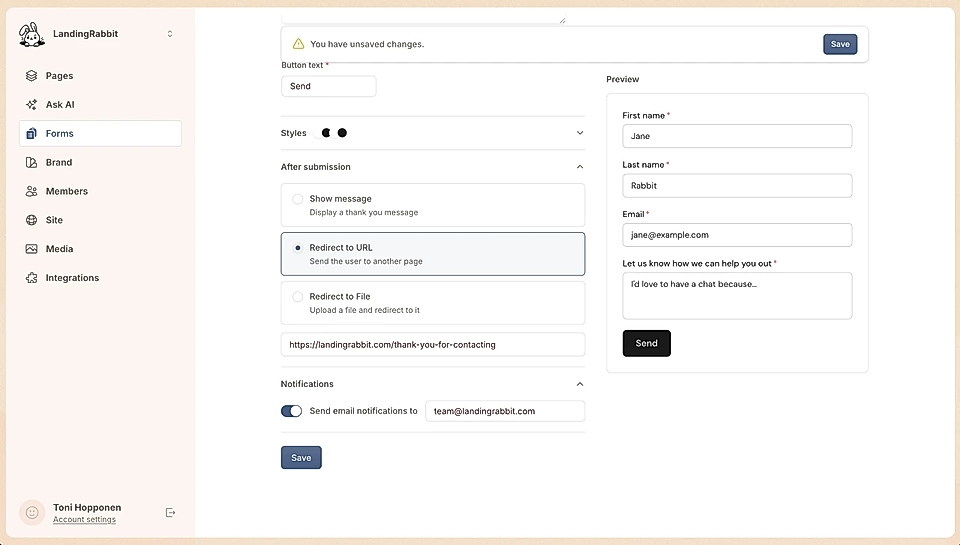
Task: Select the Forms menu item
Action: coord(100,133)
